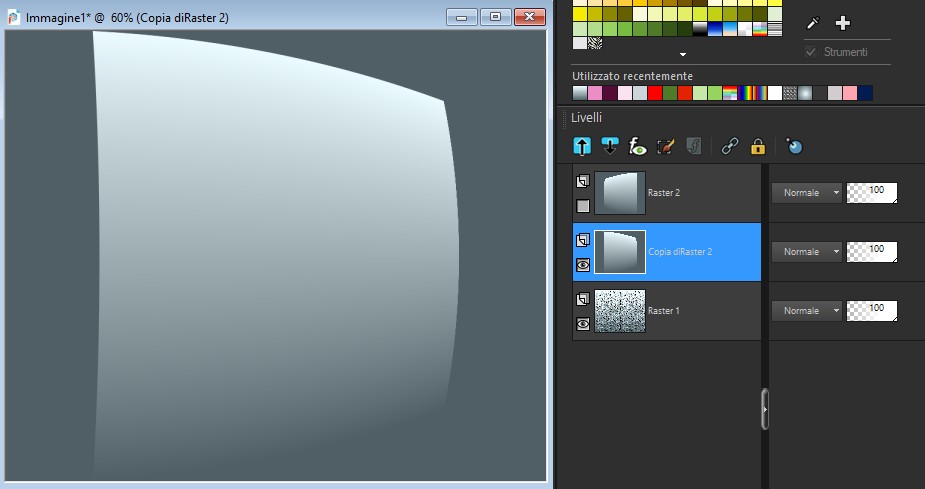This screenshot has width=925, height=489.
Task: Click the move layer up arrow icon
Action: (x=582, y=146)
